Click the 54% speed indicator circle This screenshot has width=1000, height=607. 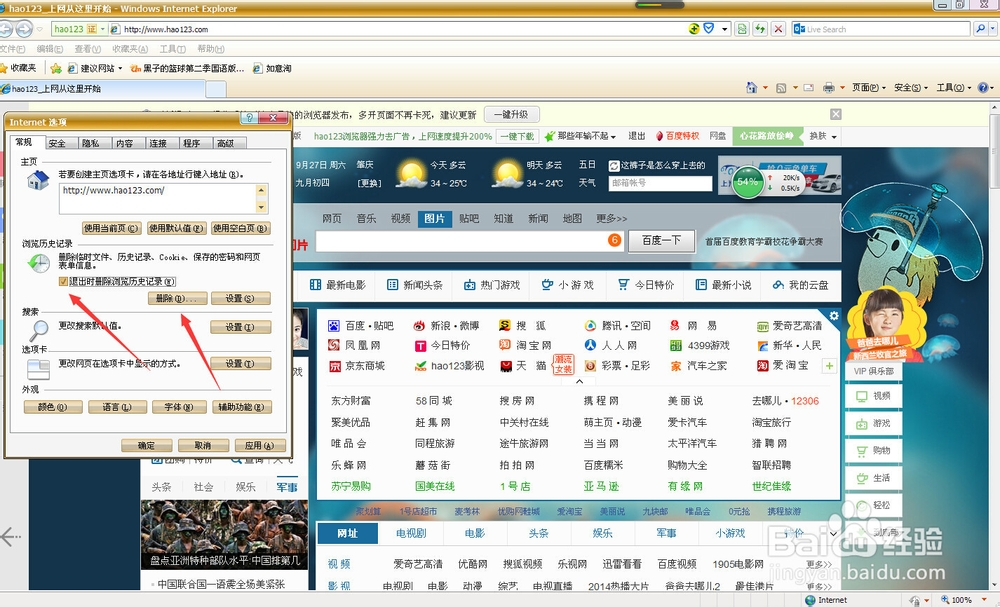(x=747, y=181)
